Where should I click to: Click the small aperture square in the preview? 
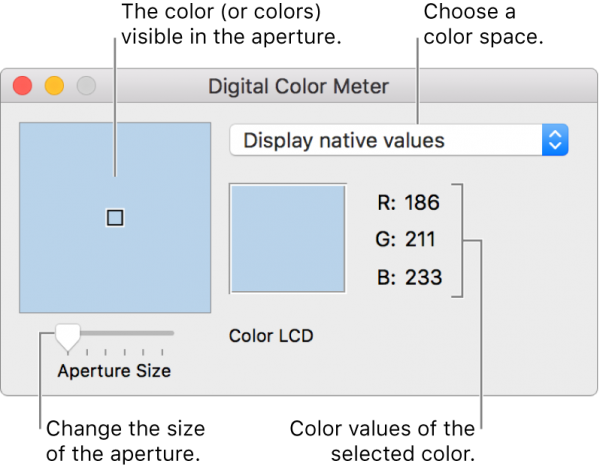coord(115,217)
